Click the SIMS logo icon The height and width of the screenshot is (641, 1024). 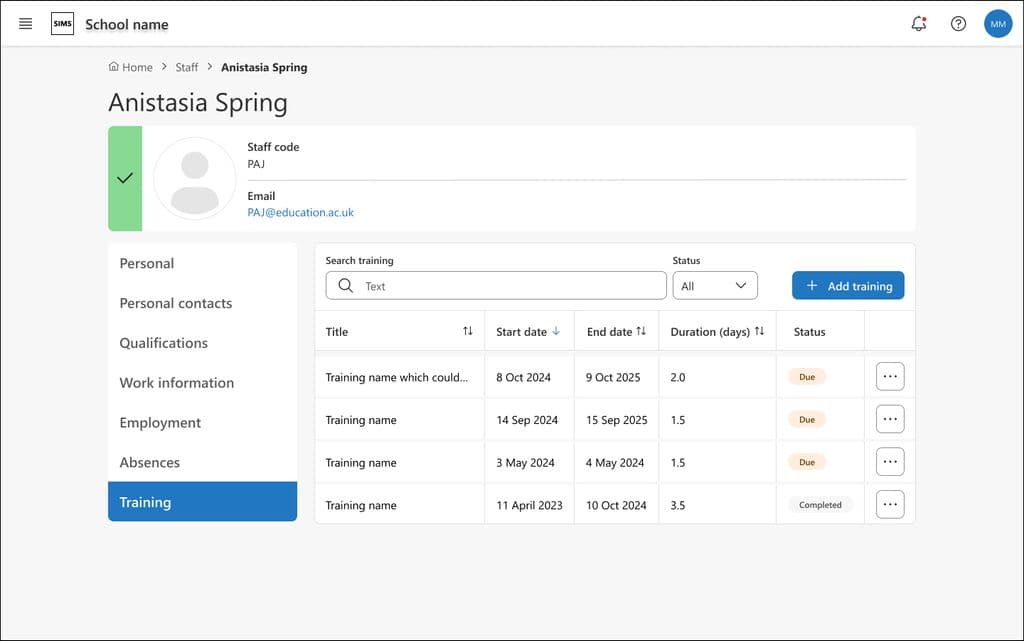(62, 24)
